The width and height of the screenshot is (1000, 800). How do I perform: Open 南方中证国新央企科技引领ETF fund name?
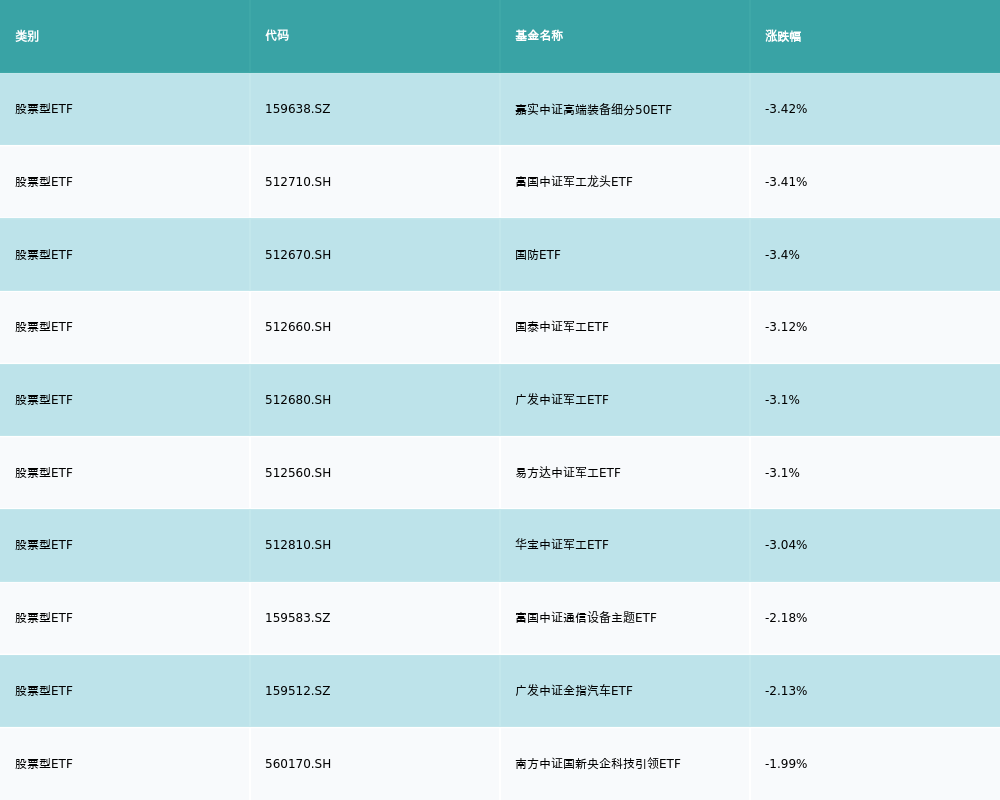point(597,764)
